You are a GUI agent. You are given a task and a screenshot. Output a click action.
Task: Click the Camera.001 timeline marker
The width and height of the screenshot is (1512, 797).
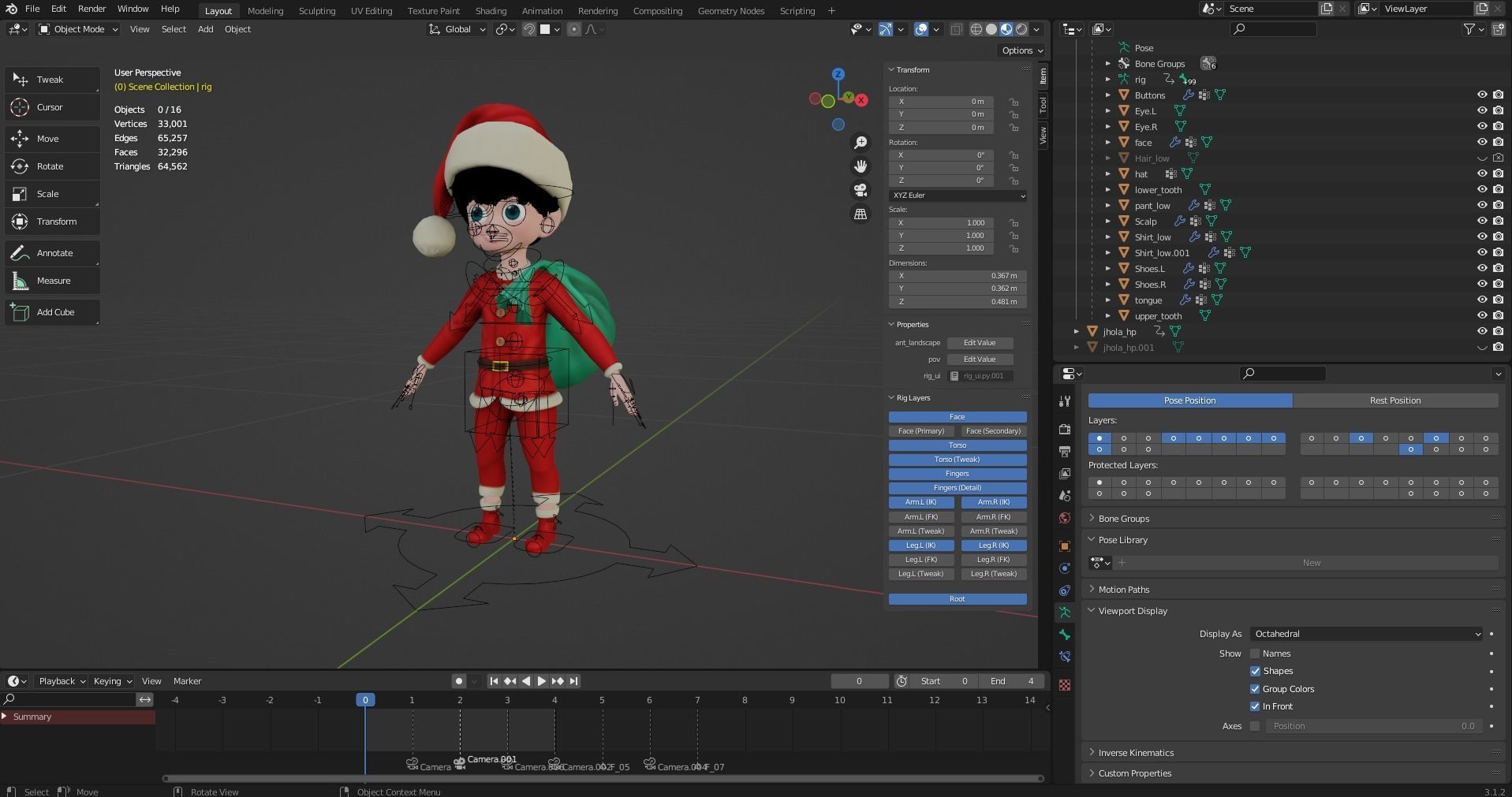pyautogui.click(x=460, y=762)
